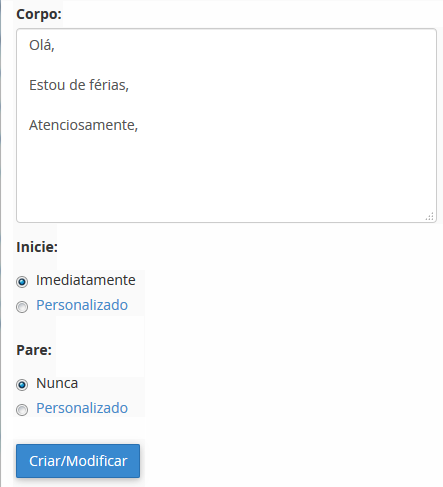Click the Nunca label text
The height and width of the screenshot is (487, 443).
coord(57,383)
